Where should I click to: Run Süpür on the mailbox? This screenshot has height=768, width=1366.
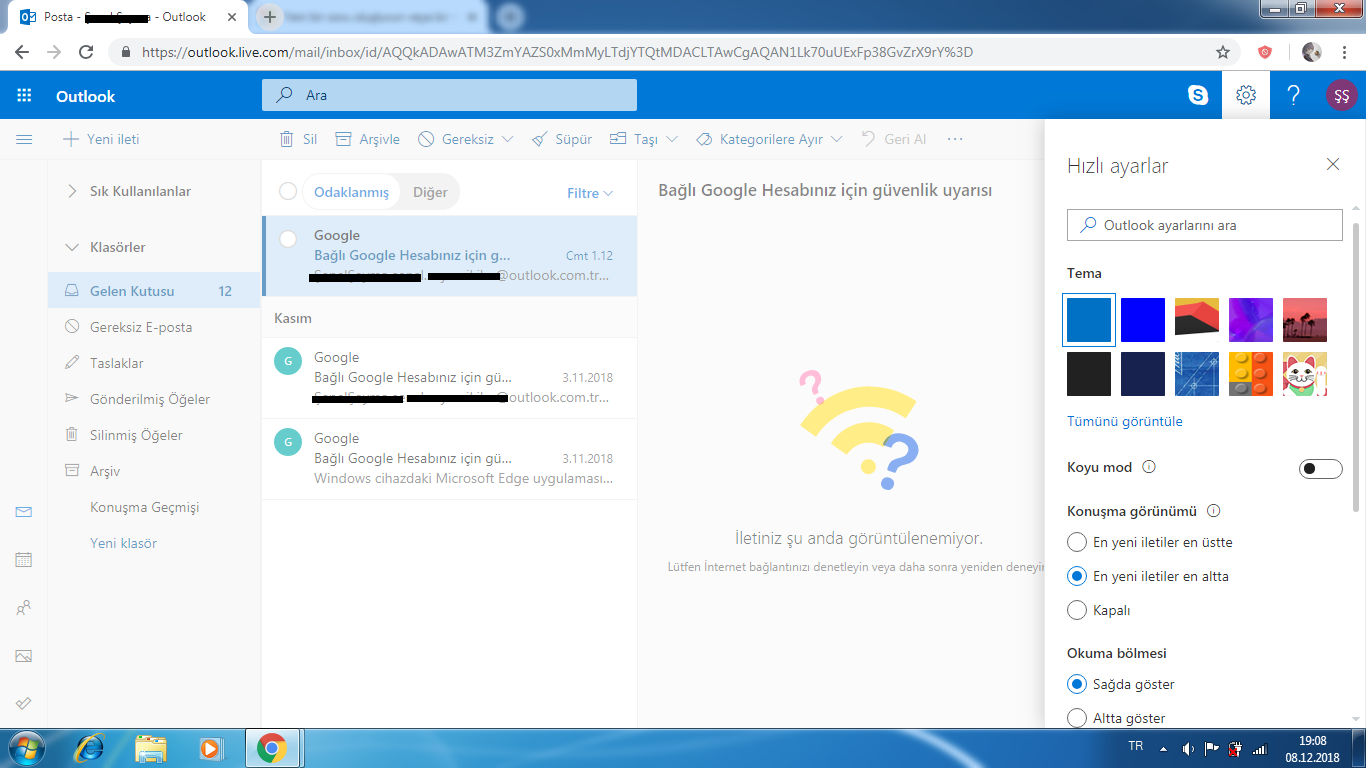click(561, 139)
